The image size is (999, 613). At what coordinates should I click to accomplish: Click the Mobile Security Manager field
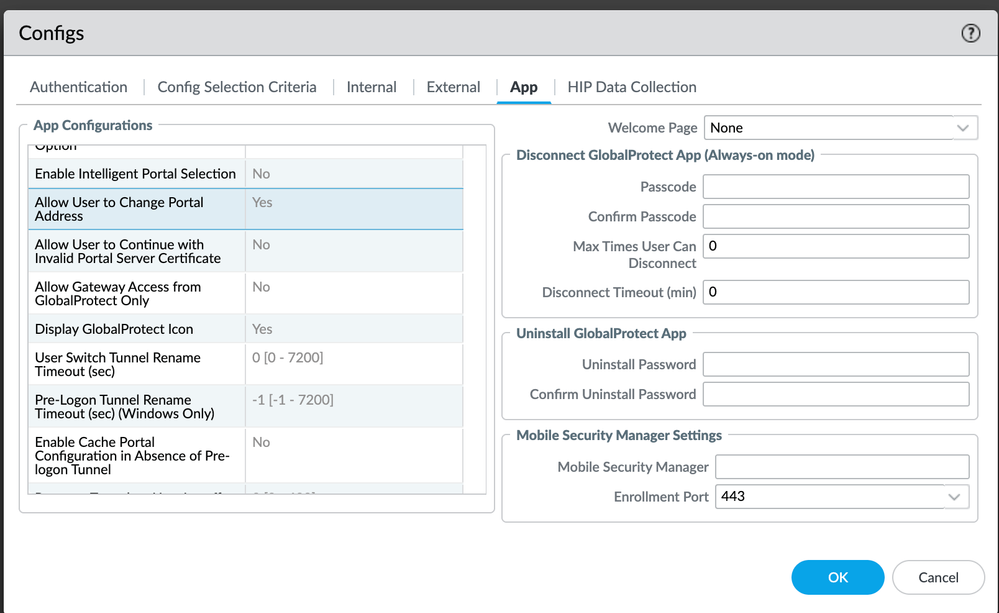tap(842, 466)
